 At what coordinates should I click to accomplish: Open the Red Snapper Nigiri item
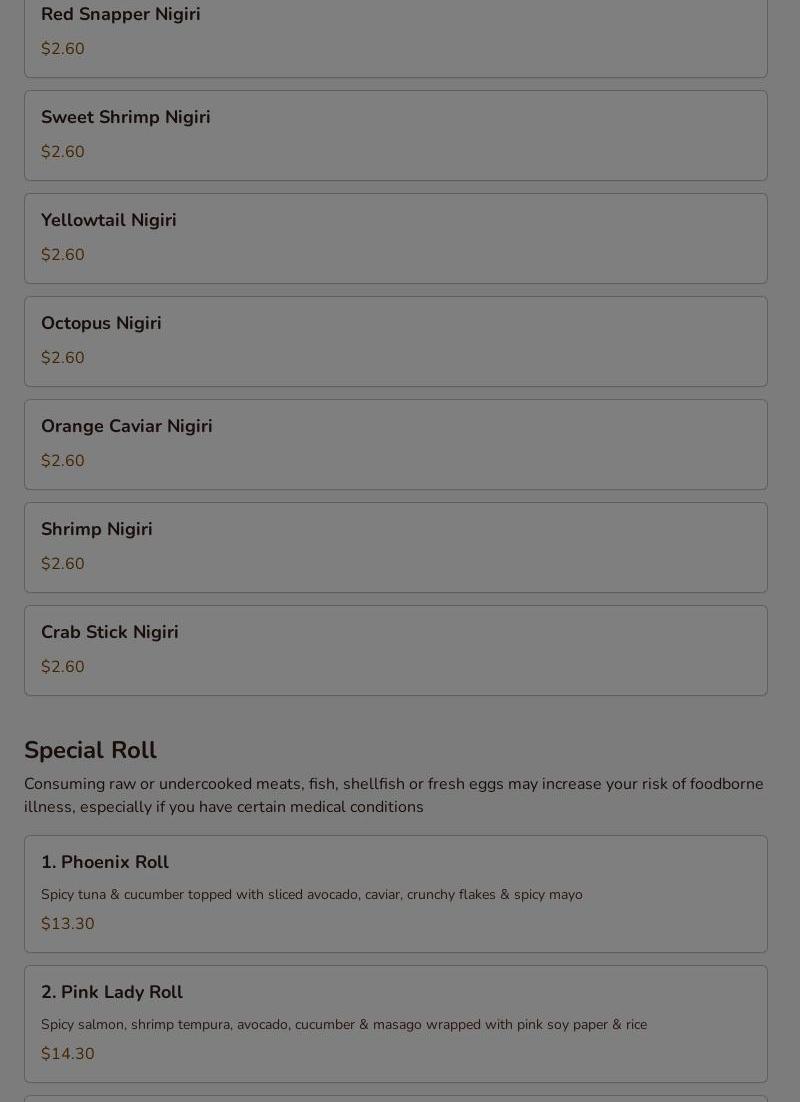point(395,32)
